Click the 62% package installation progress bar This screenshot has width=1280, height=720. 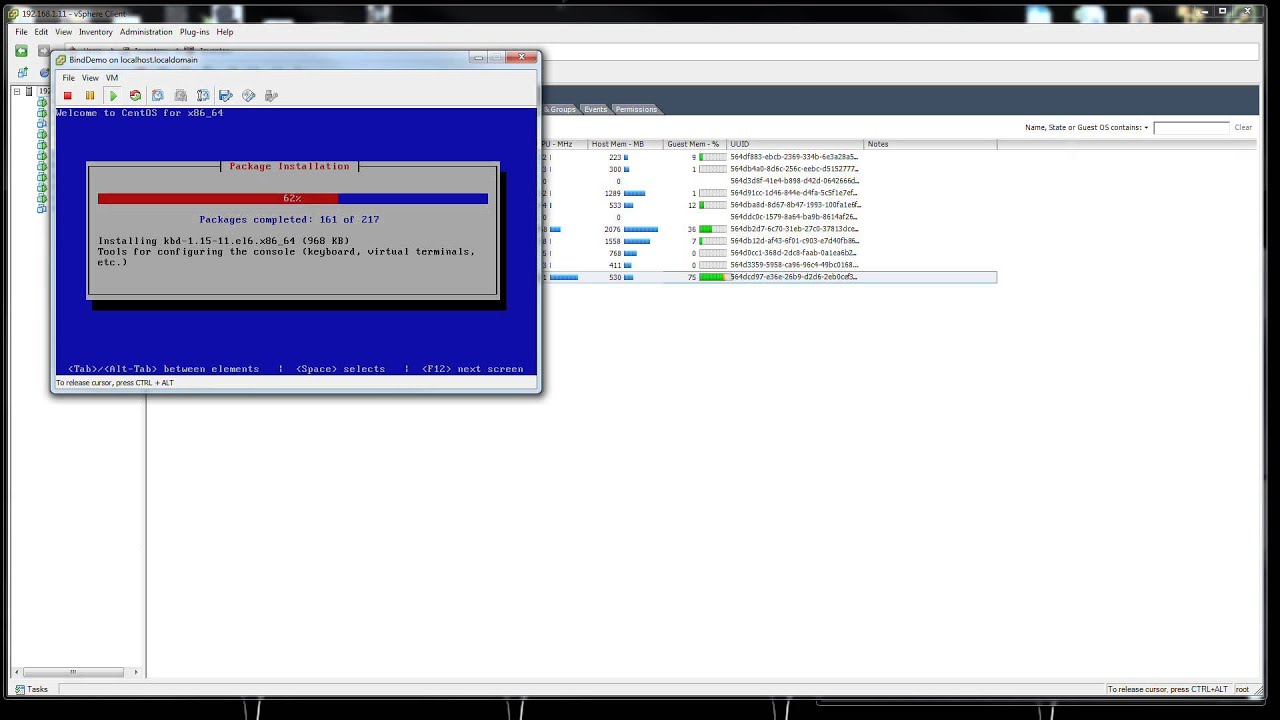click(292, 198)
